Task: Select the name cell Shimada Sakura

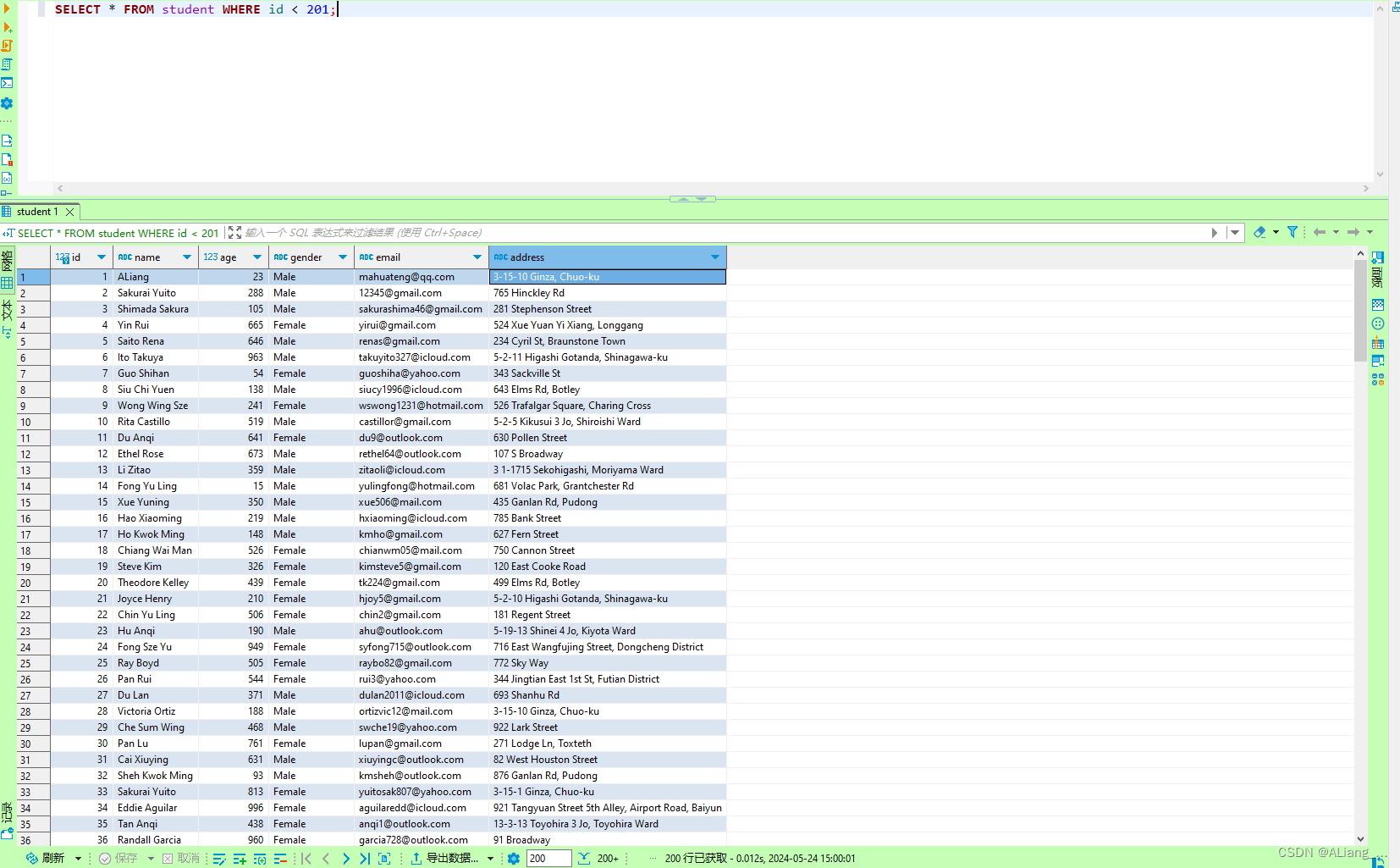Action: [156, 309]
